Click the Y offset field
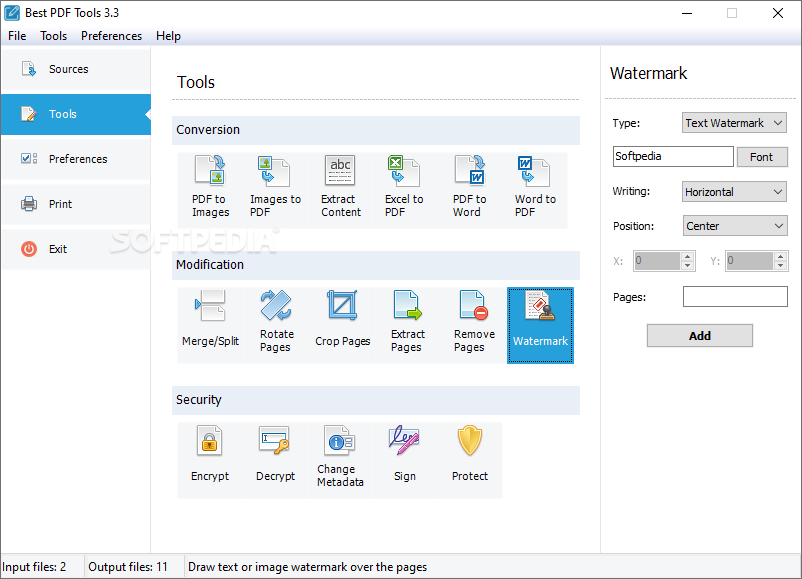Image resolution: width=802 pixels, height=579 pixels. [x=749, y=261]
